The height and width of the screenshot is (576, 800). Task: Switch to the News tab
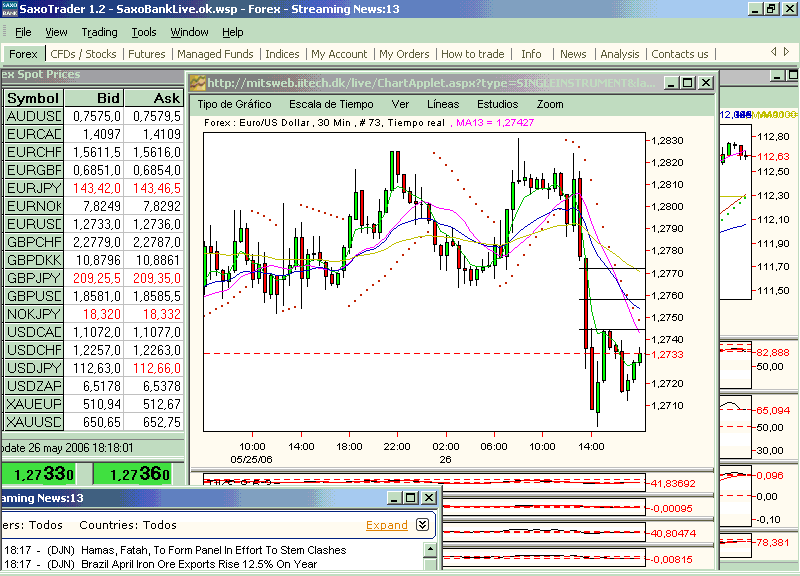click(x=573, y=54)
